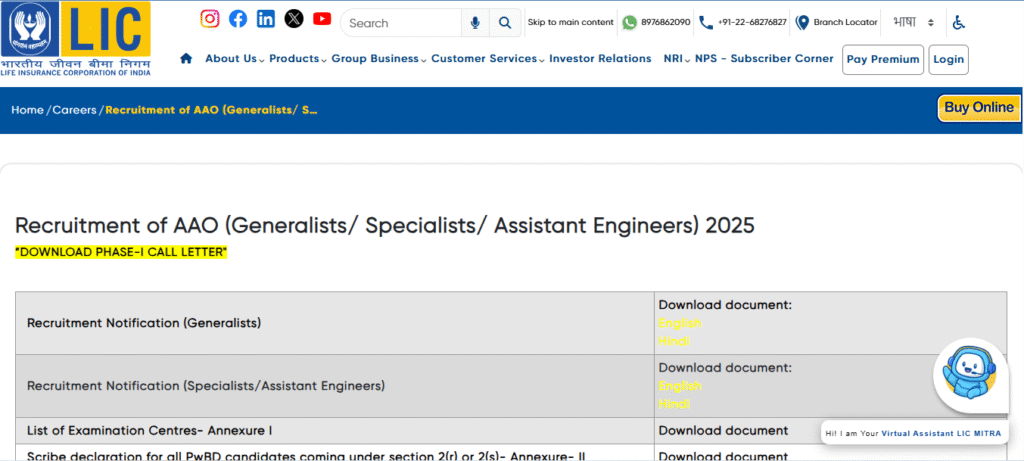Go to Home via house icon

[x=186, y=59]
